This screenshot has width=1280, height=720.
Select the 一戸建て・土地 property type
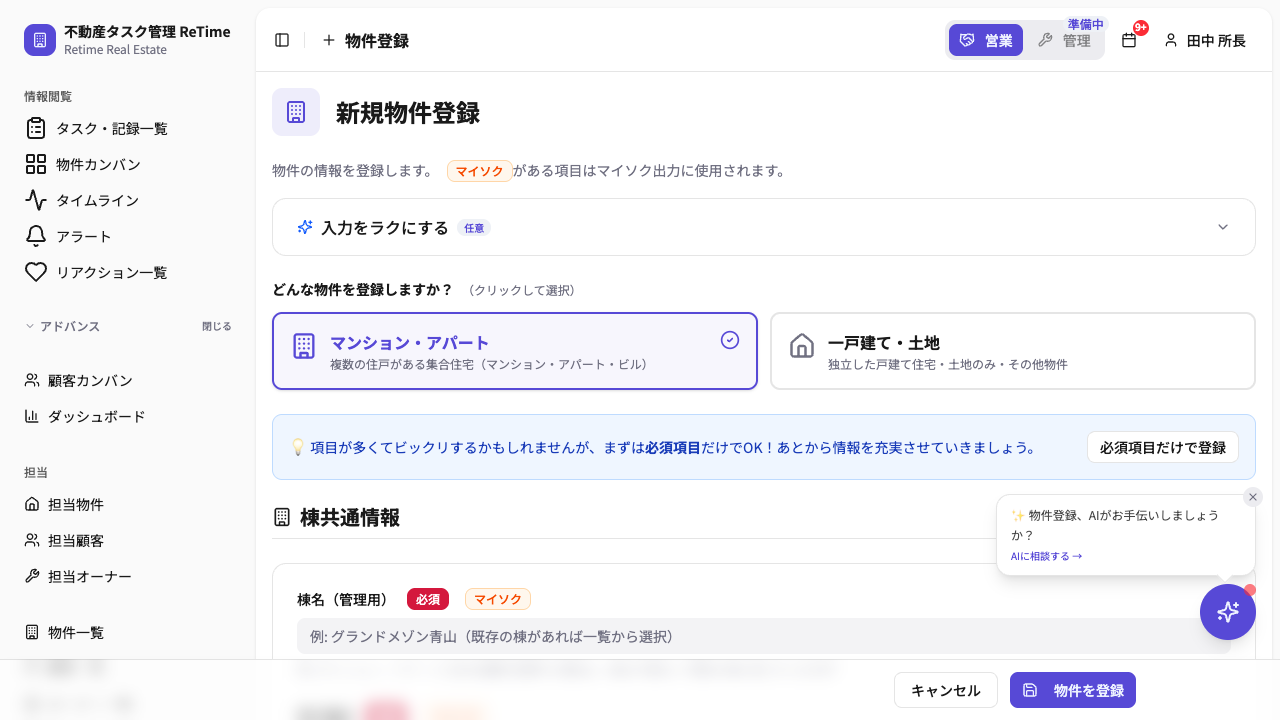pyautogui.click(x=1013, y=351)
